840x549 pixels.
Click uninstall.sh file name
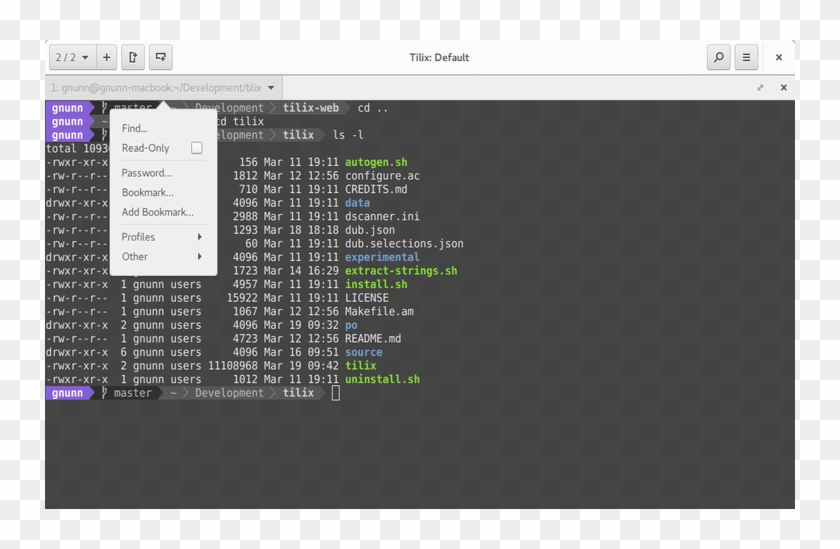pyautogui.click(x=382, y=379)
